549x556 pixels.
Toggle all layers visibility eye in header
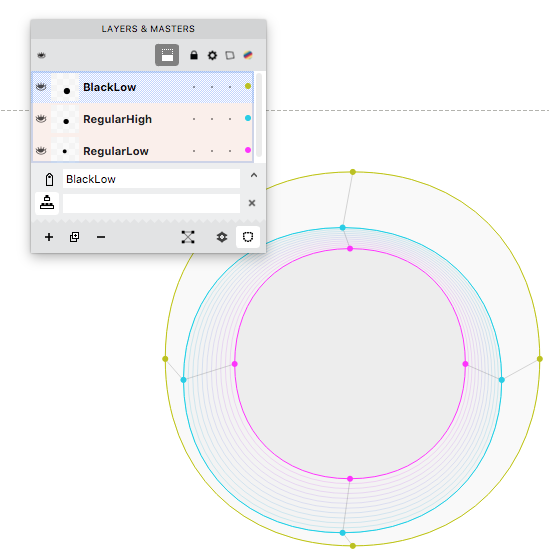pos(41,55)
